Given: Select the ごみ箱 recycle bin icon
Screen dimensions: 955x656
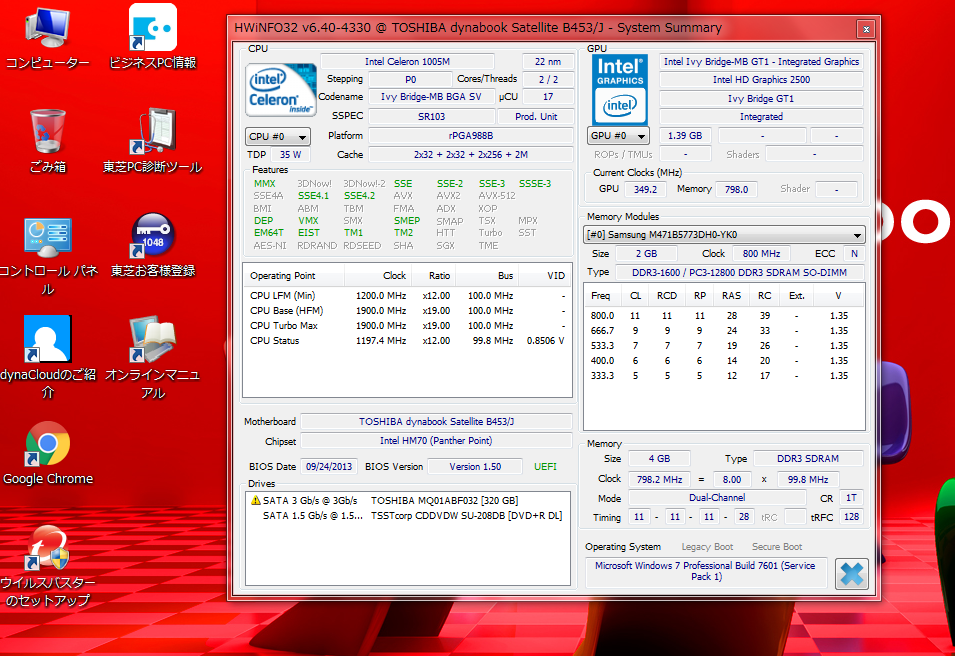Looking at the screenshot, I should 48,141.
